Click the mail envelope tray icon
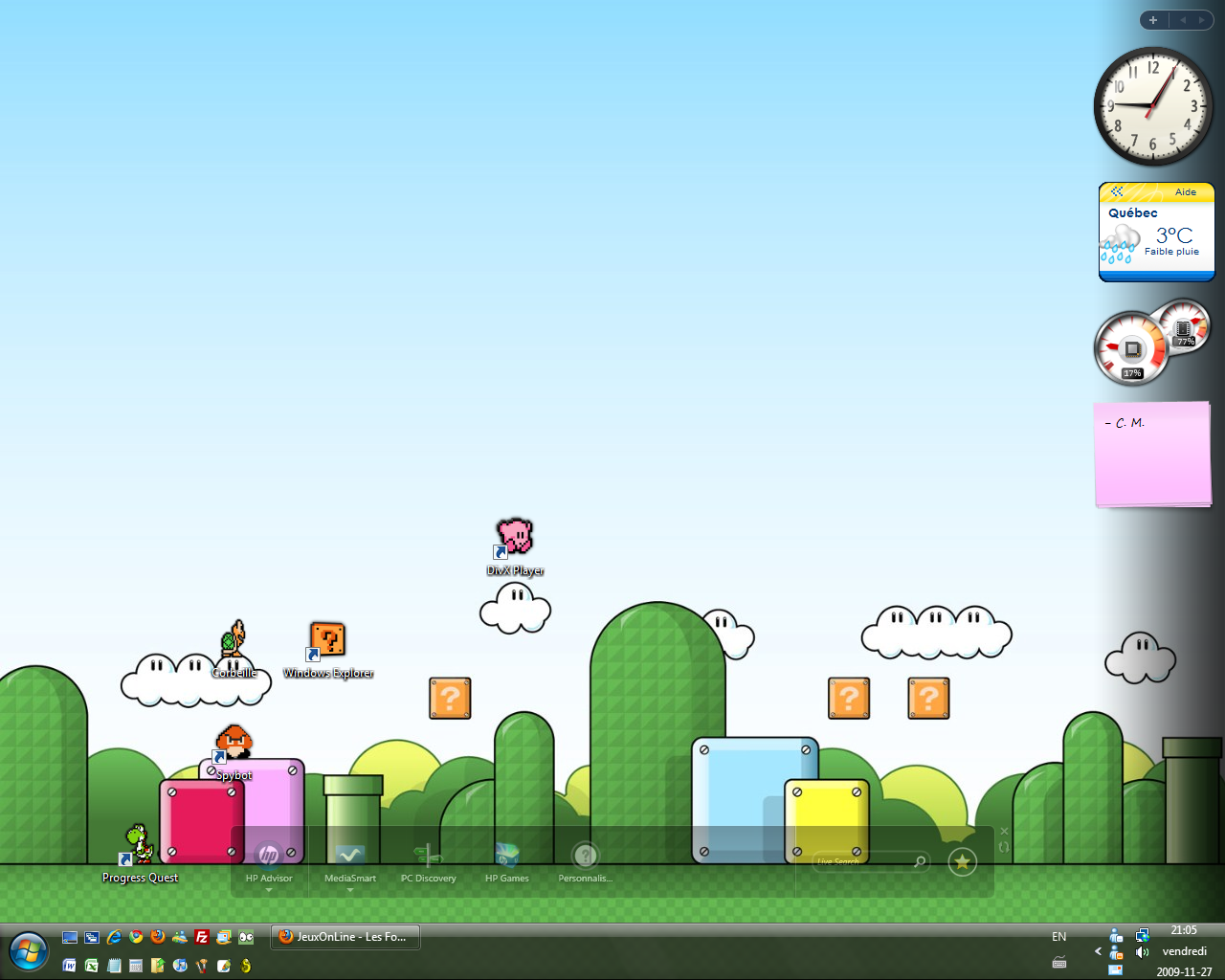The height and width of the screenshot is (980, 1225). click(x=1115, y=969)
